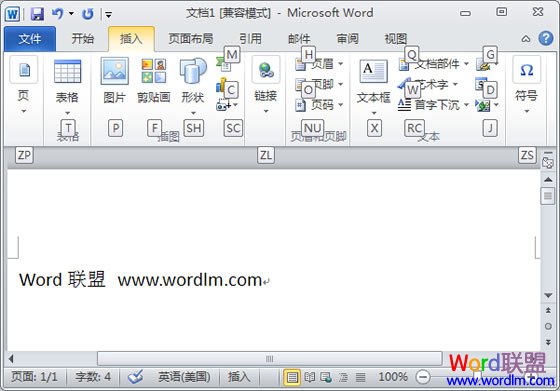Undo the last action
560x391 pixels.
[58, 14]
